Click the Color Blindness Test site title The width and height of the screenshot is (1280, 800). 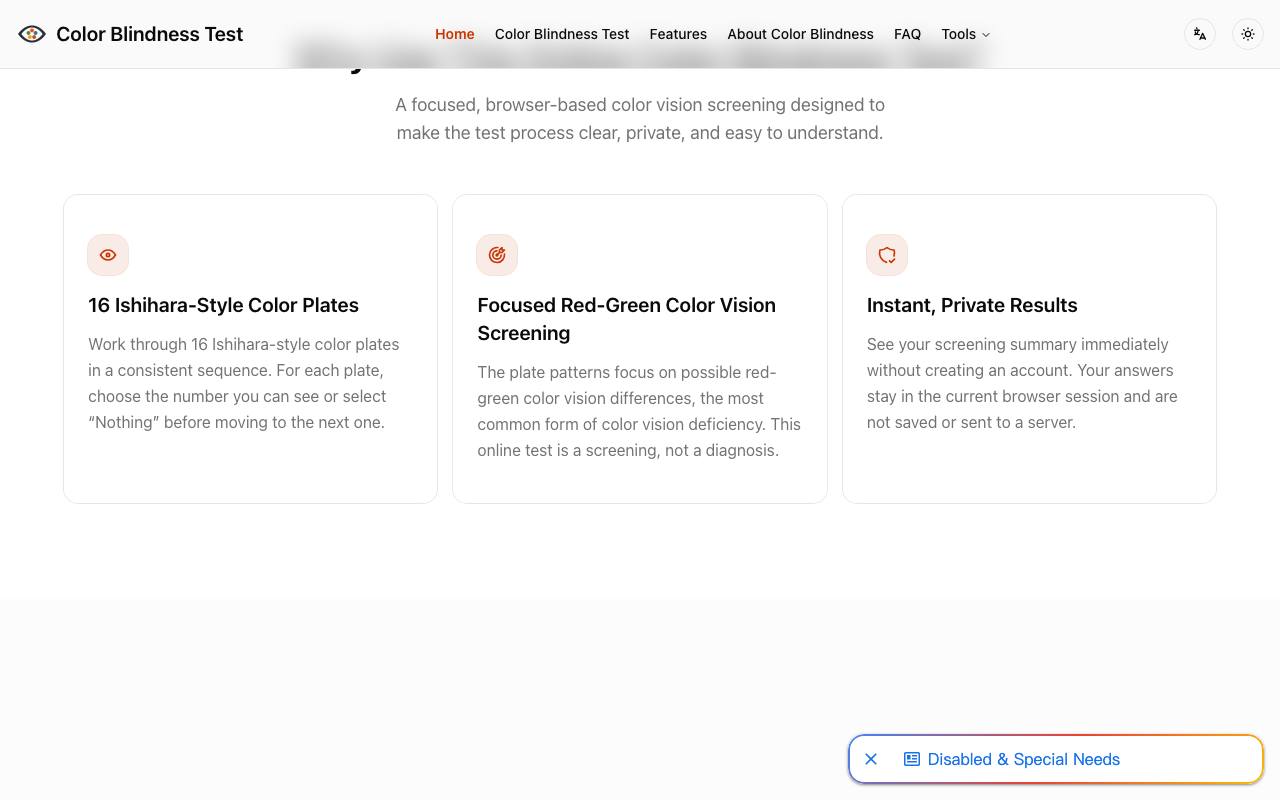tap(150, 34)
